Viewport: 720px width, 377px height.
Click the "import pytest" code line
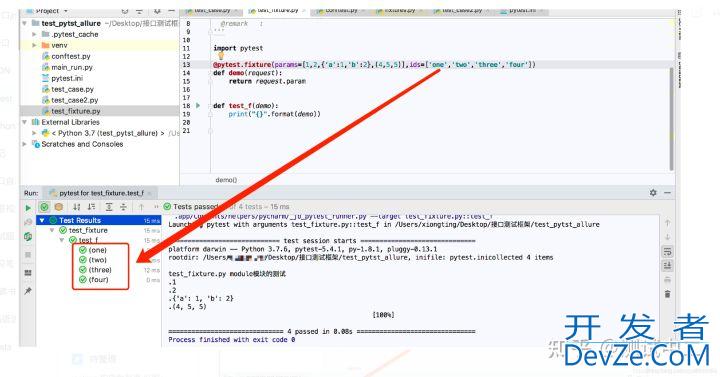238,48
